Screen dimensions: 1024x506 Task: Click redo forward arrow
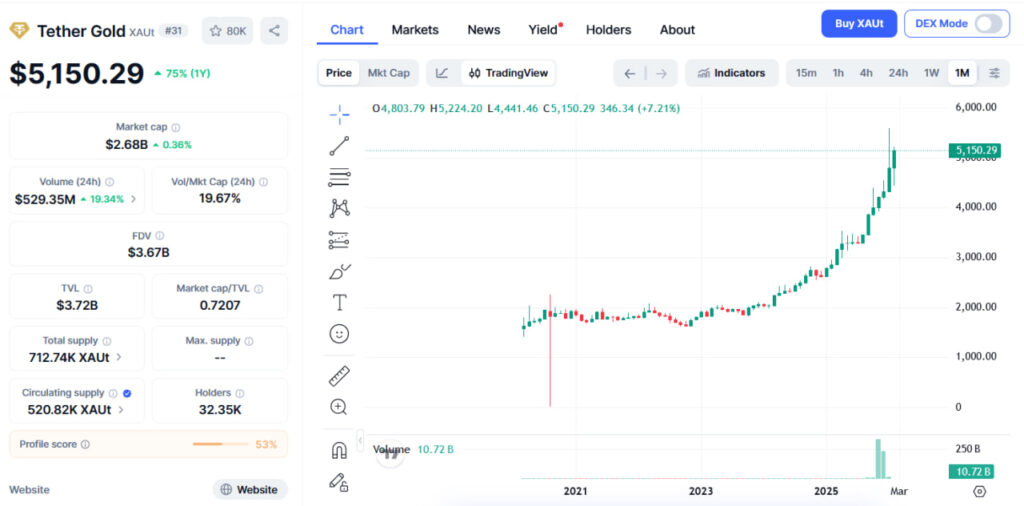pos(661,73)
